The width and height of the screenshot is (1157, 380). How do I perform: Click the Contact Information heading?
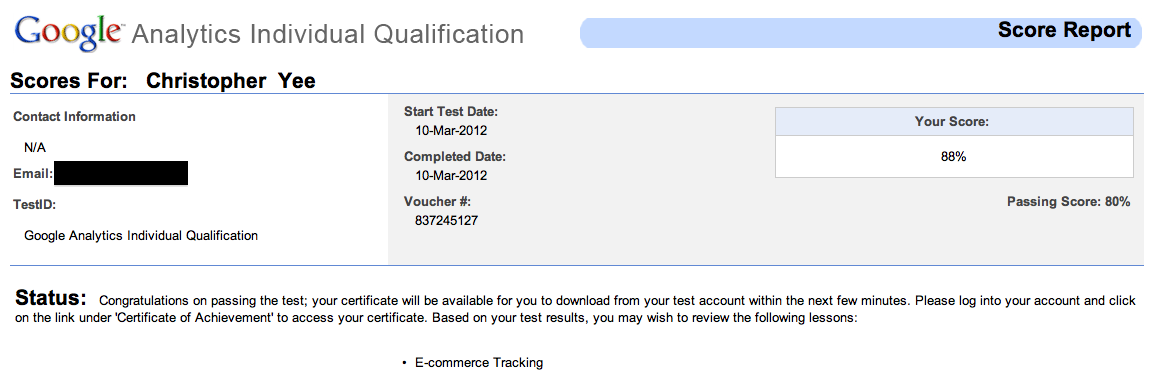coord(75,117)
